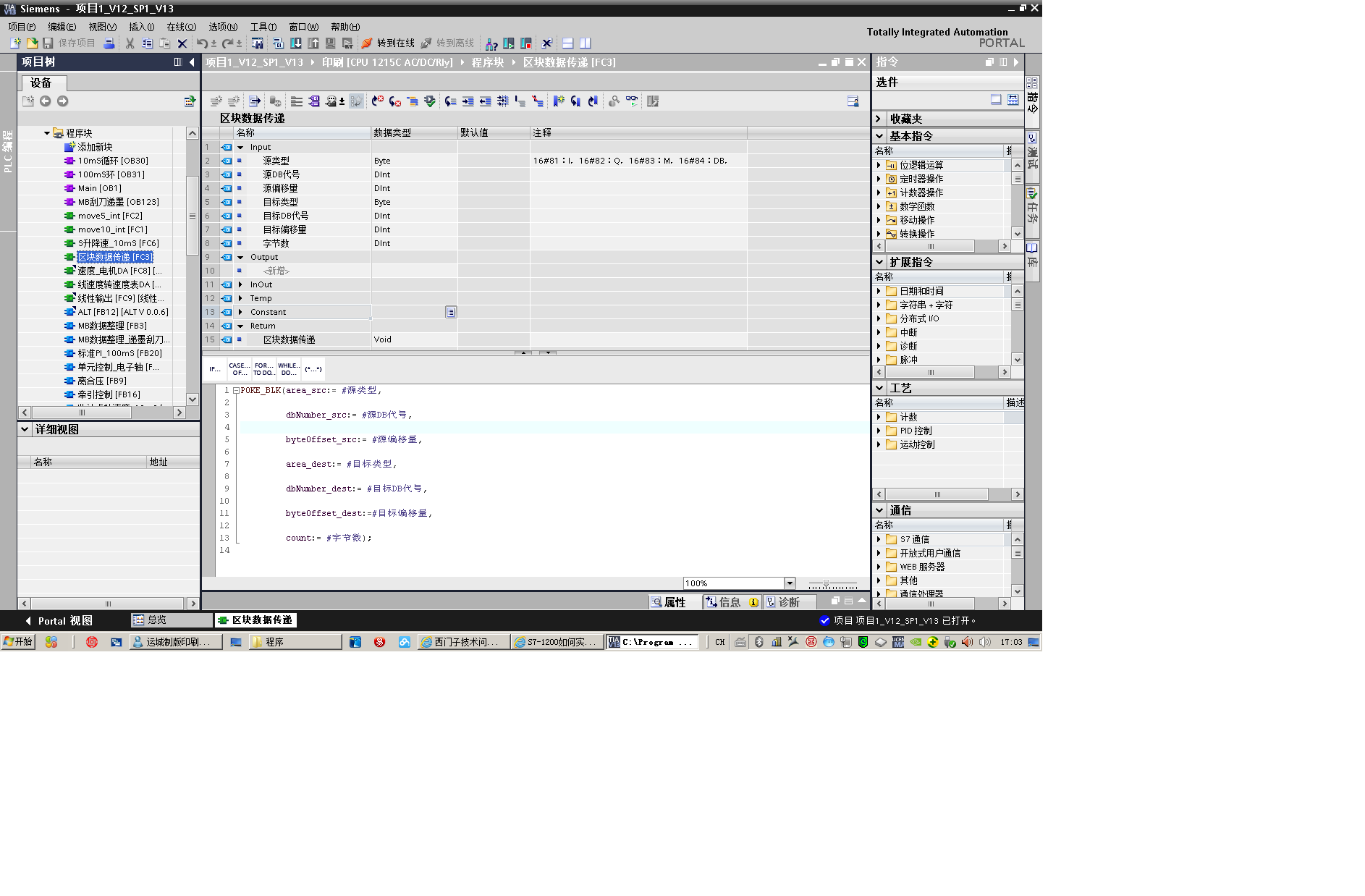Image resolution: width=1365 pixels, height=896 pixels.
Task: Click the Go online 转到在线 button
Action: [389, 43]
